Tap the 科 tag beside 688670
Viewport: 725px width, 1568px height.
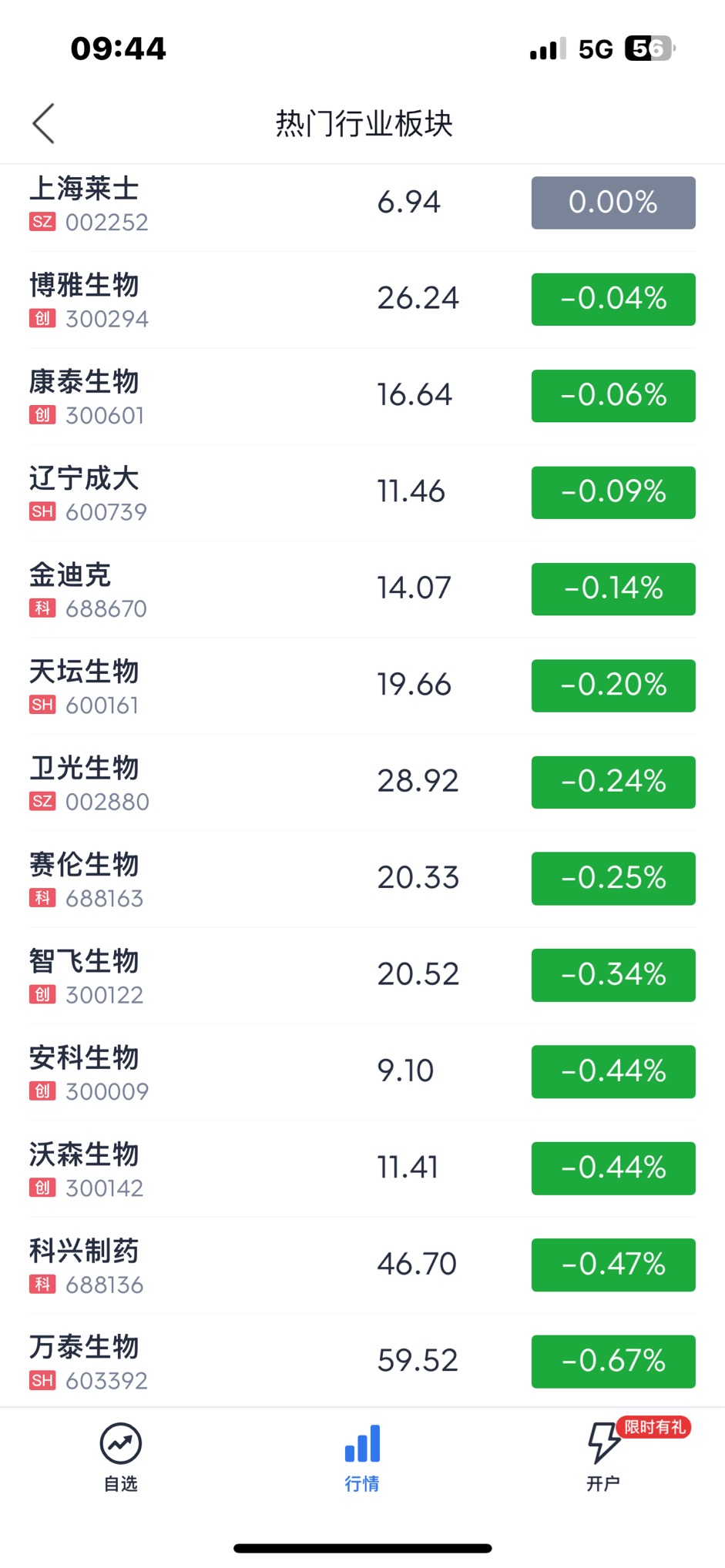tap(42, 608)
